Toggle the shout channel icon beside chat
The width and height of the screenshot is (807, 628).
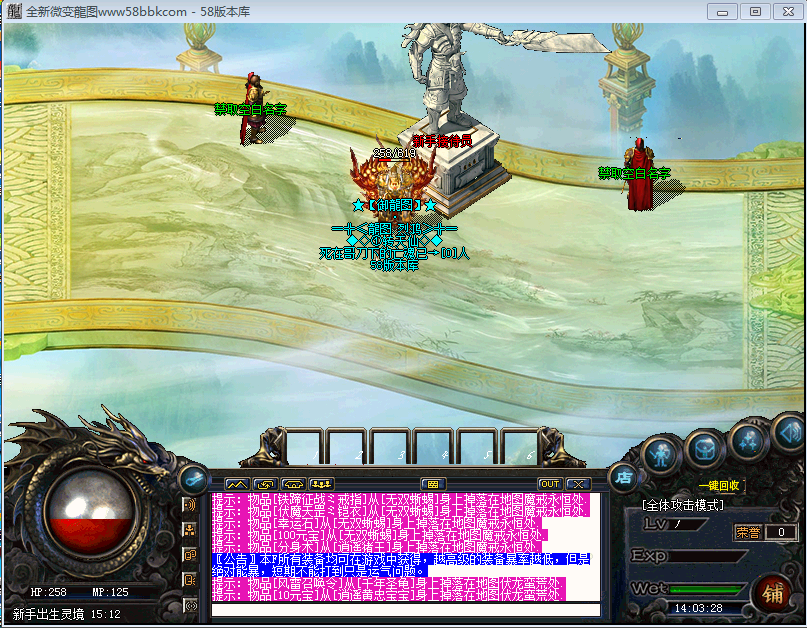tap(190, 504)
